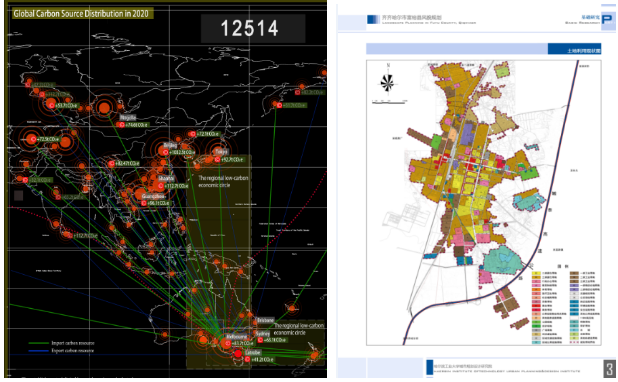Select the red marker icon next to Tokyo
This screenshot has height=382, width=618.
click(x=217, y=160)
